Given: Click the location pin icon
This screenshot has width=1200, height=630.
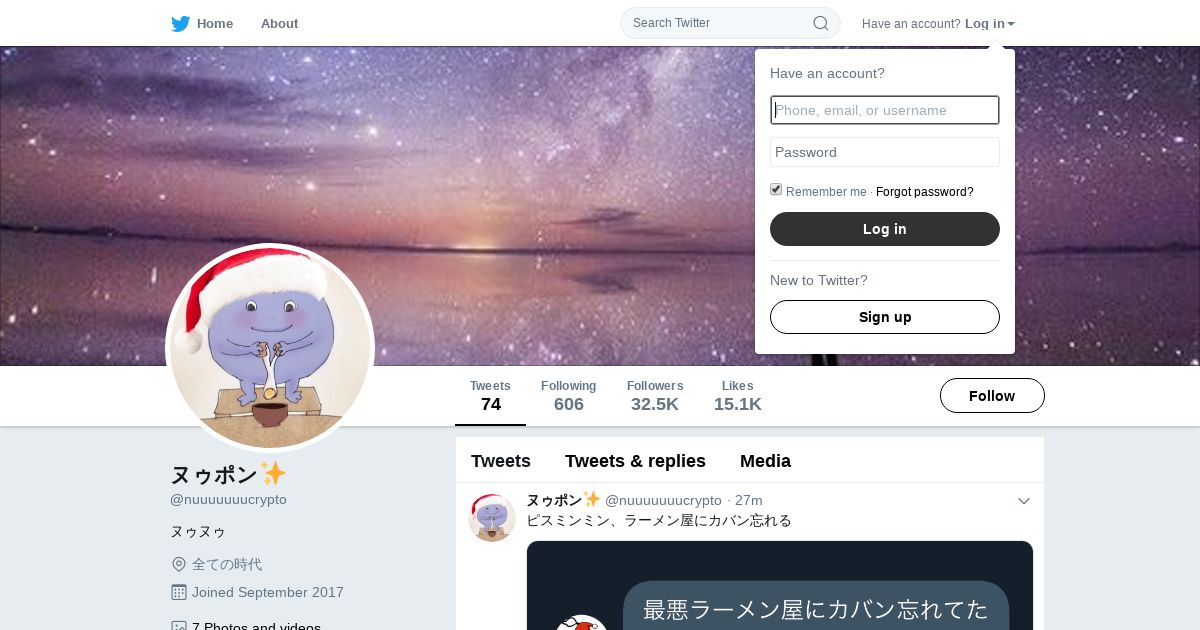Looking at the screenshot, I should coord(179,564).
